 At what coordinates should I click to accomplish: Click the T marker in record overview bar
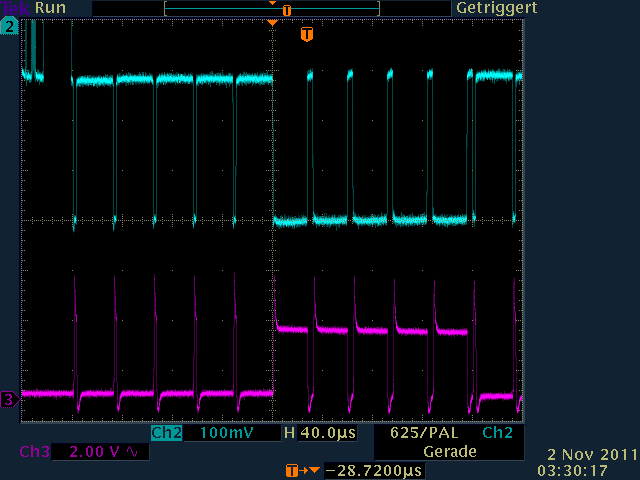(x=287, y=9)
